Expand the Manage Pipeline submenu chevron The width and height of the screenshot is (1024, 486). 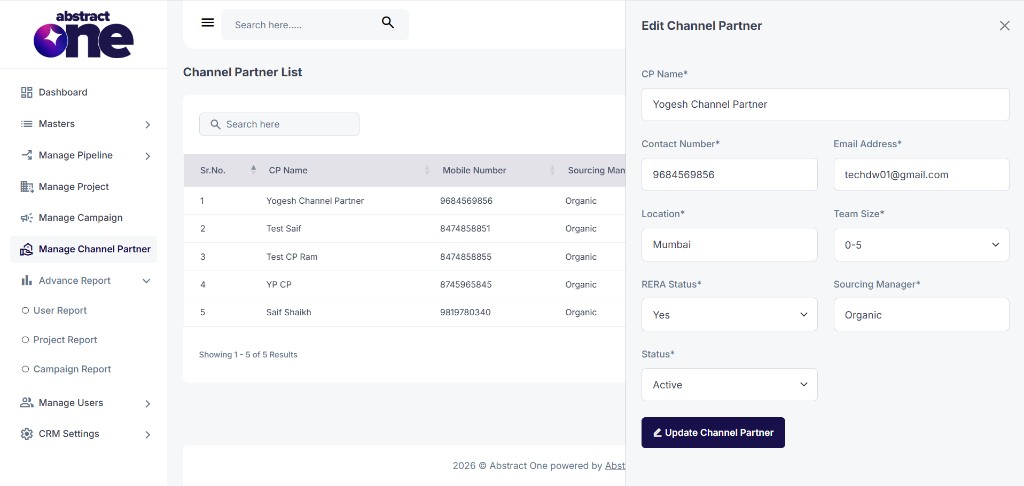(148, 155)
